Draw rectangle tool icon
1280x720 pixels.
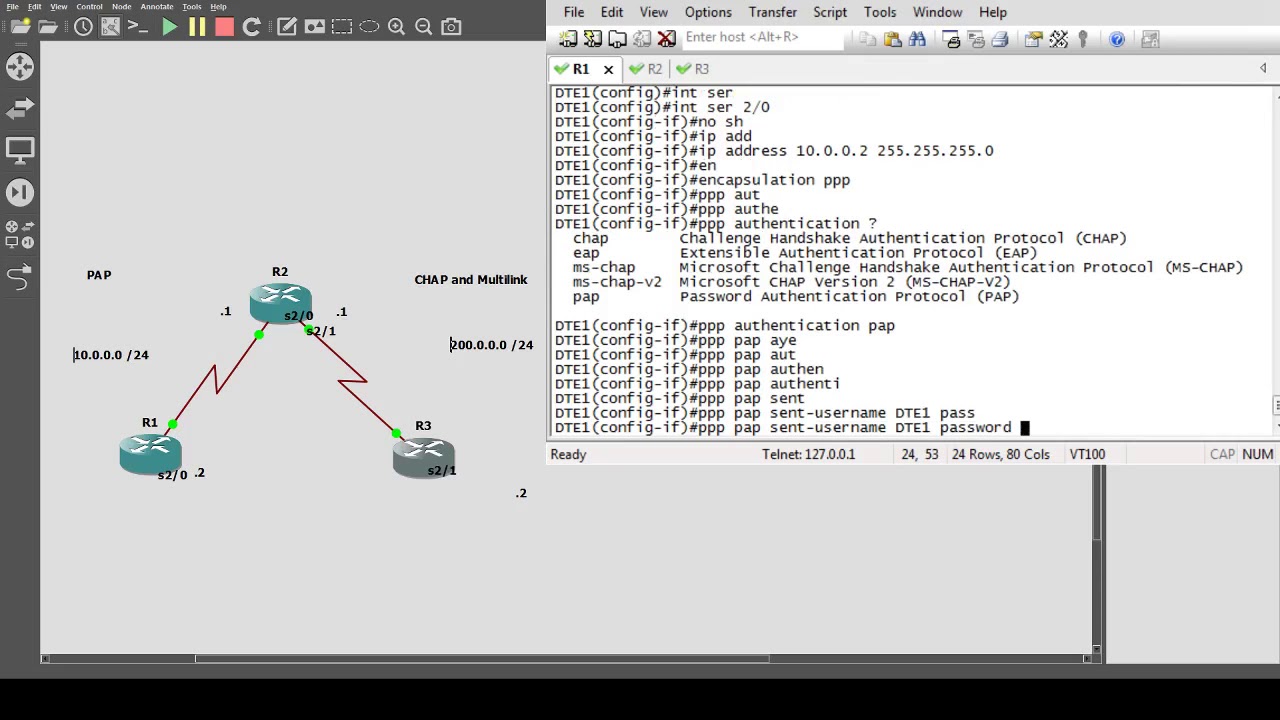coord(341,27)
